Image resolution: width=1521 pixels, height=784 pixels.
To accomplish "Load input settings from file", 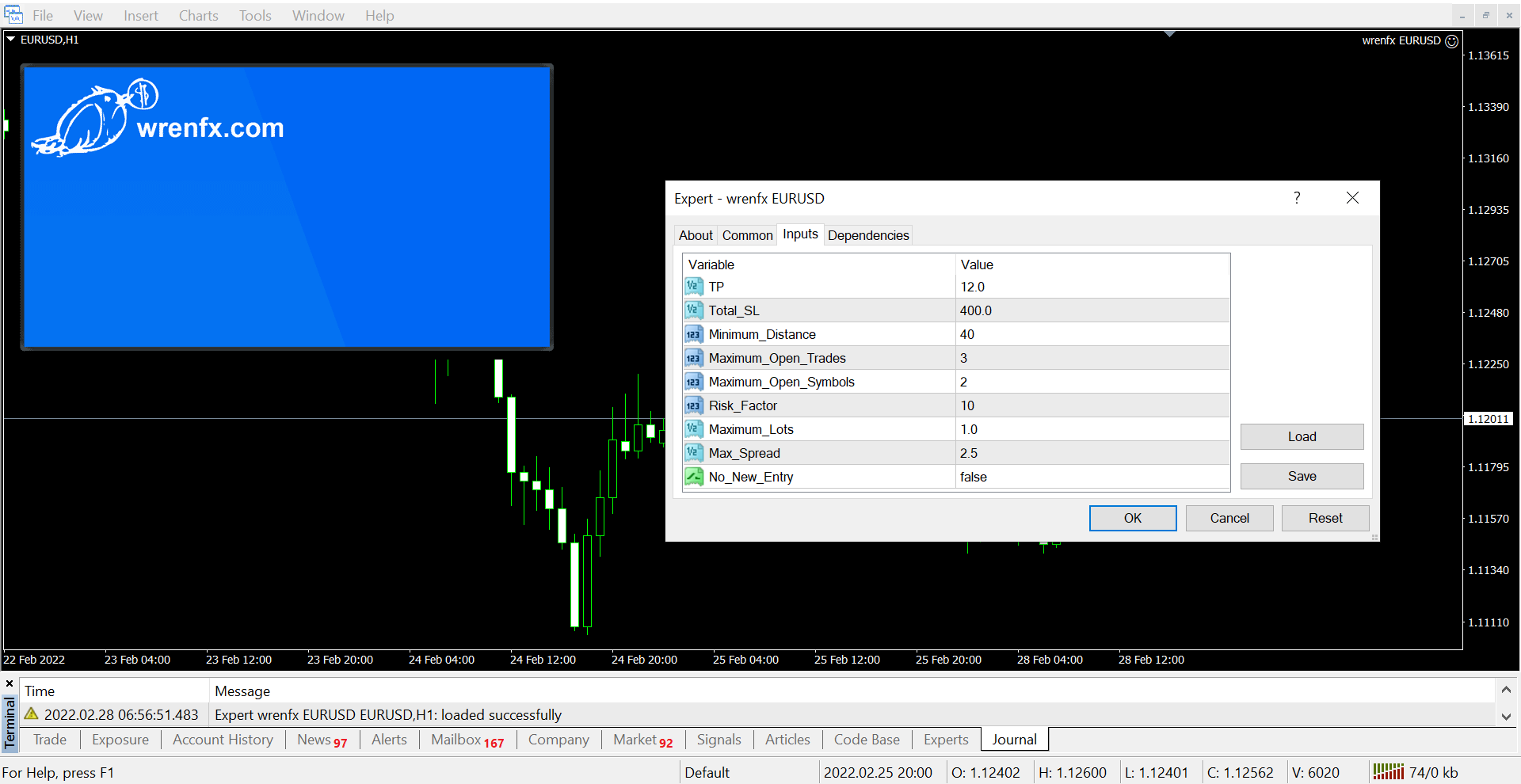I will [x=1301, y=436].
